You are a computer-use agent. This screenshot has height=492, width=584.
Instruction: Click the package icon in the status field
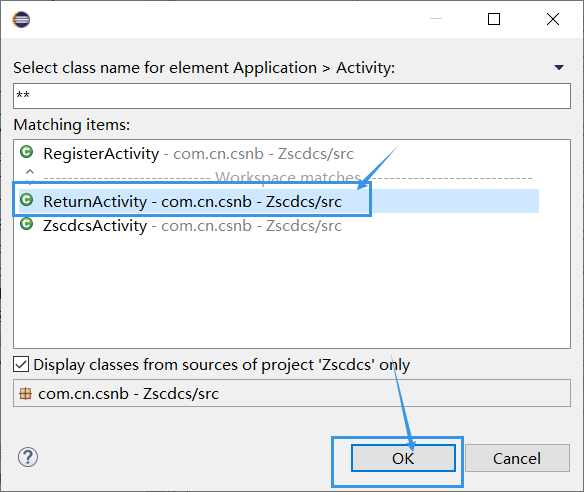[25, 394]
